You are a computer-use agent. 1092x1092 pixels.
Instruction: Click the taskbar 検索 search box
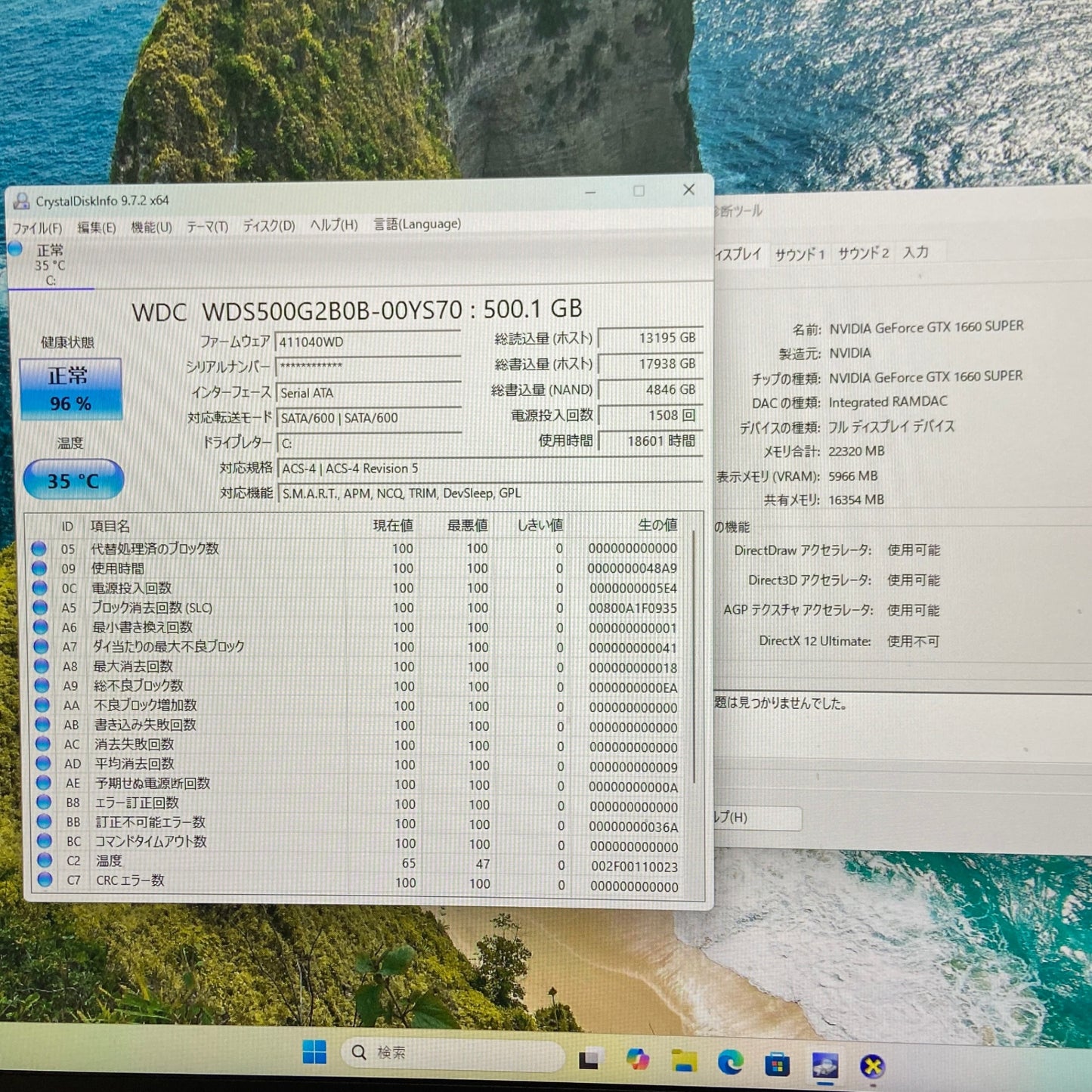click(x=453, y=1055)
